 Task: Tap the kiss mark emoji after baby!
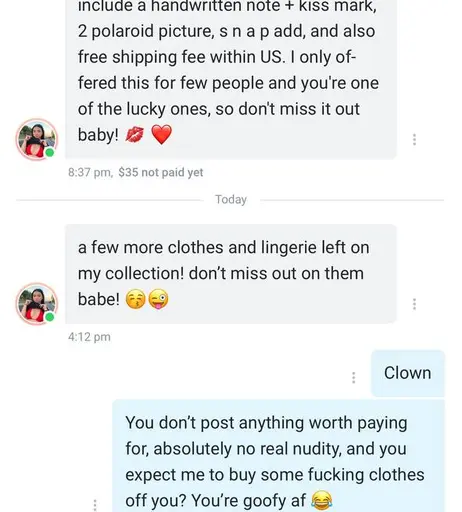point(135,135)
